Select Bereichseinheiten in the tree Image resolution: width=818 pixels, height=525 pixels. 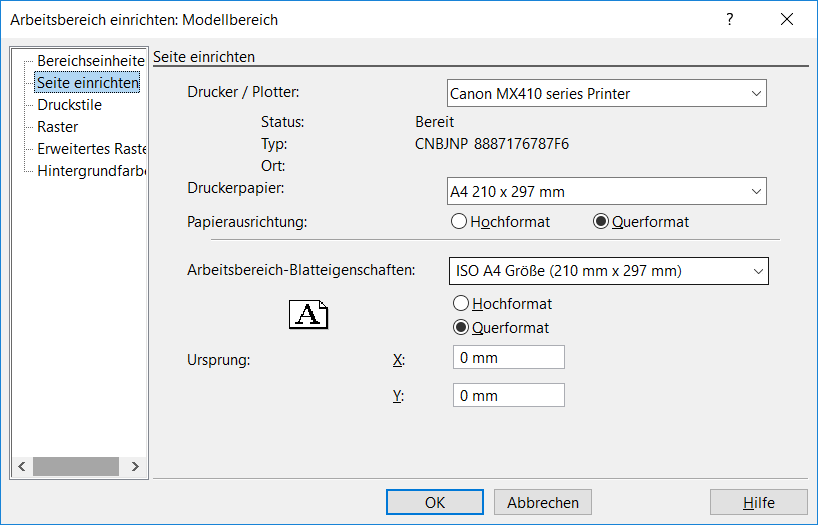[91, 61]
